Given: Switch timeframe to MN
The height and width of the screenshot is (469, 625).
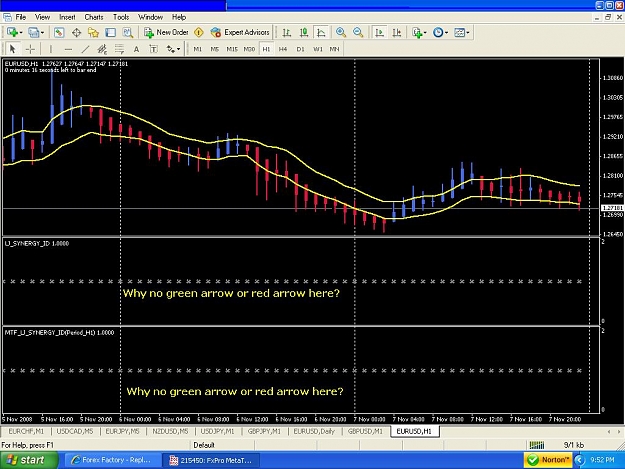Looking at the screenshot, I should 334,49.
